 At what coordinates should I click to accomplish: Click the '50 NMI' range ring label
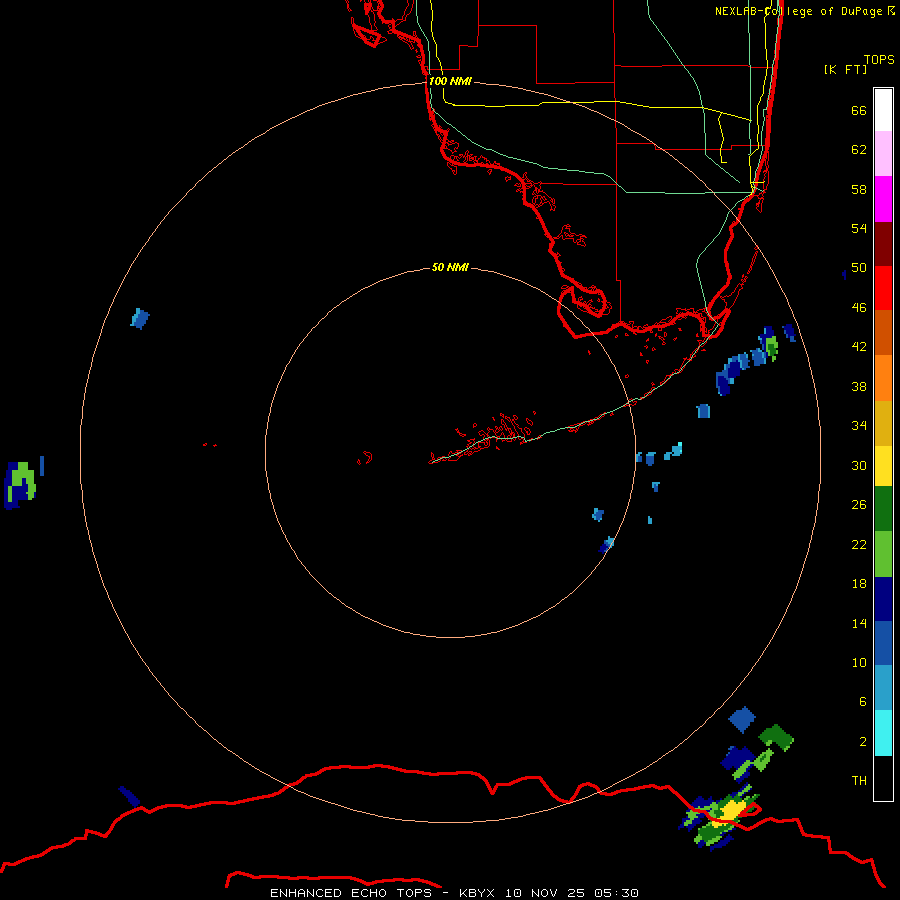450,267
